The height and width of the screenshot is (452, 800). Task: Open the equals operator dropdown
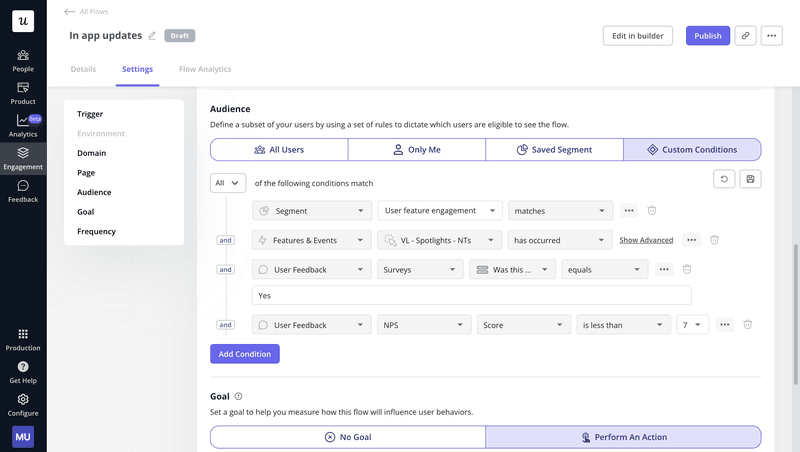pyautogui.click(x=605, y=269)
